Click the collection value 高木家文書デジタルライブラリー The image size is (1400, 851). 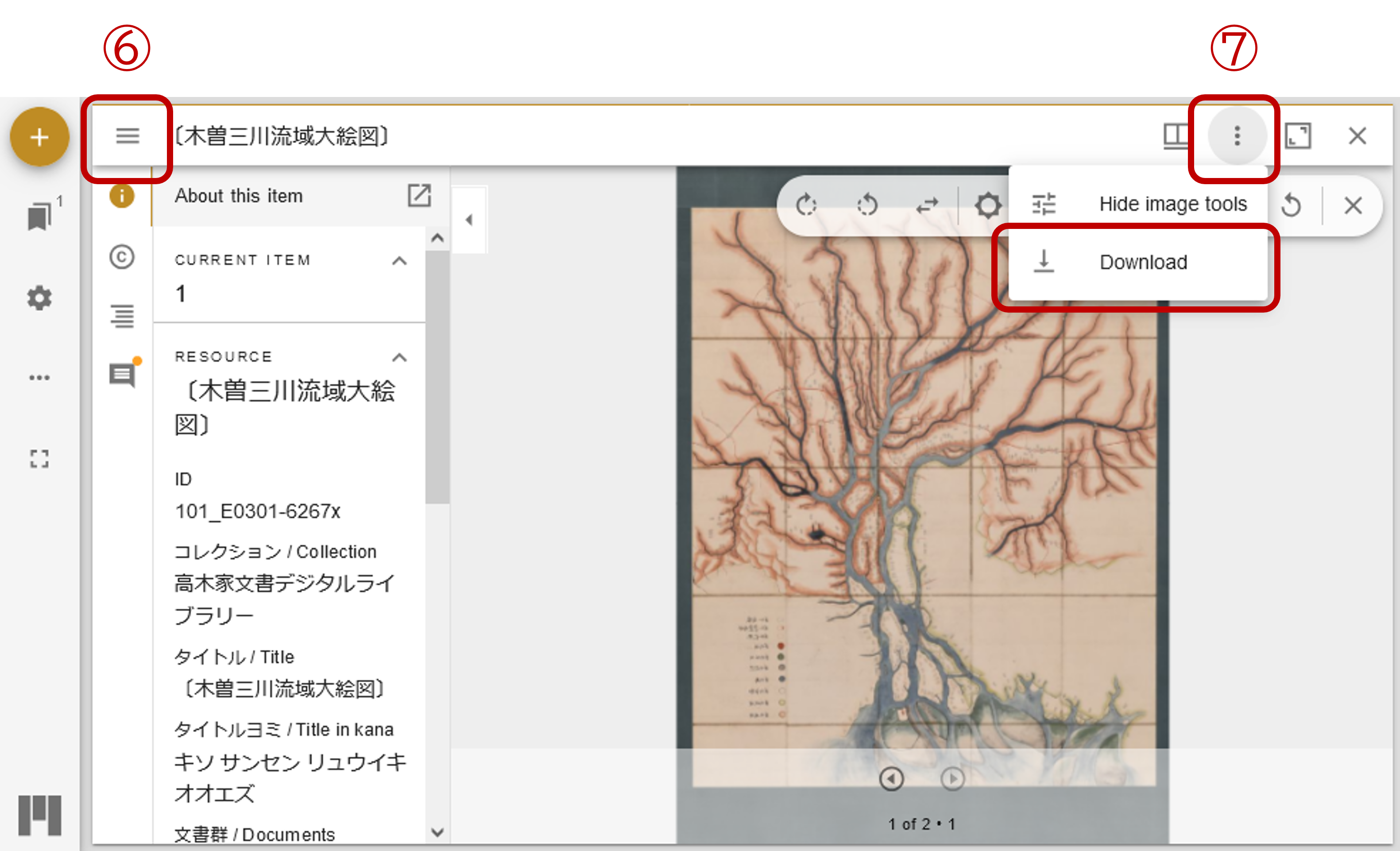(x=285, y=600)
